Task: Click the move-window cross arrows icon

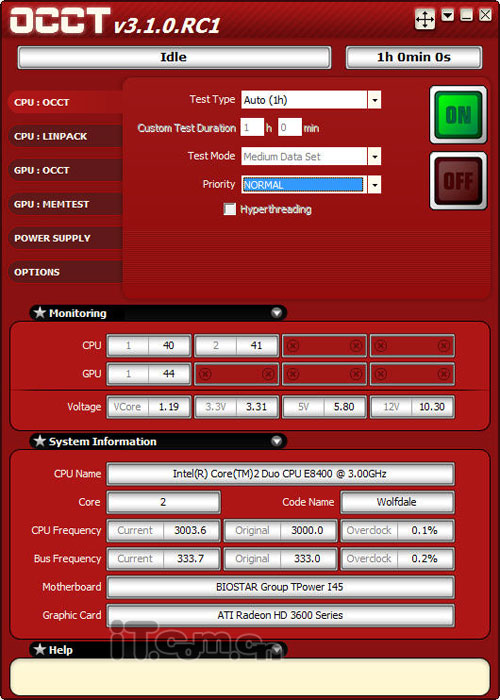Action: (x=425, y=19)
